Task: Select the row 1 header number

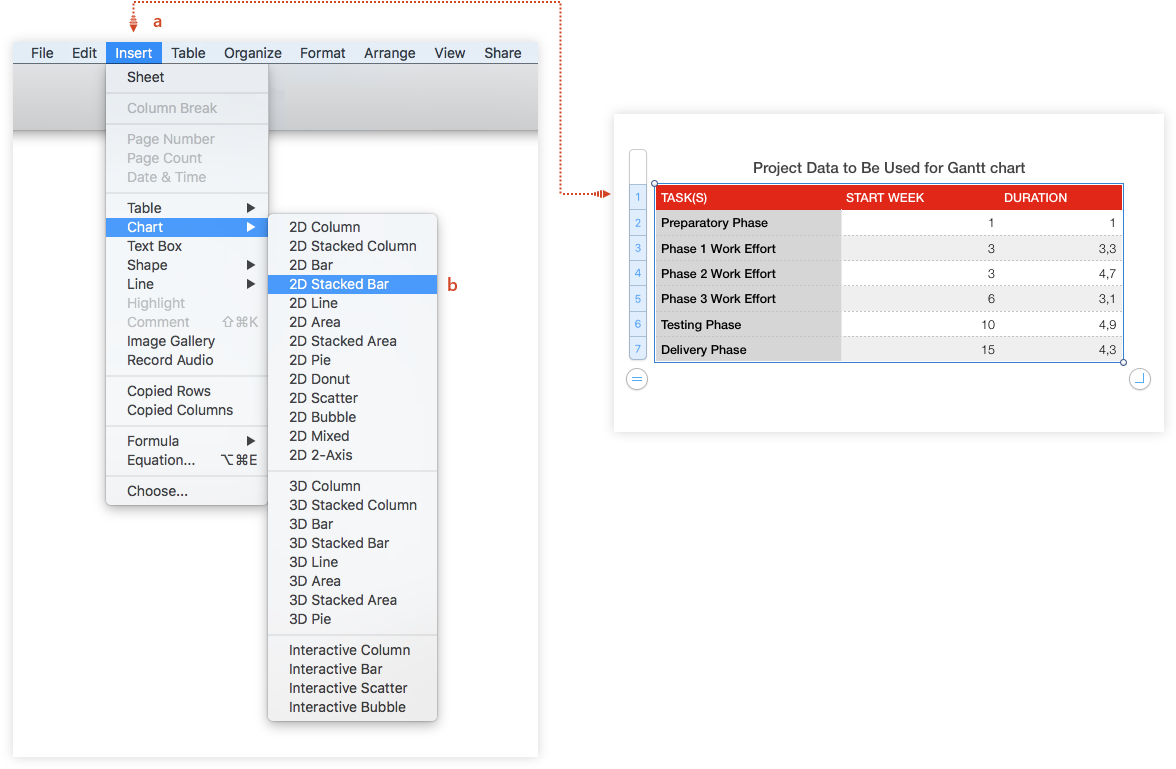Action: click(x=638, y=197)
